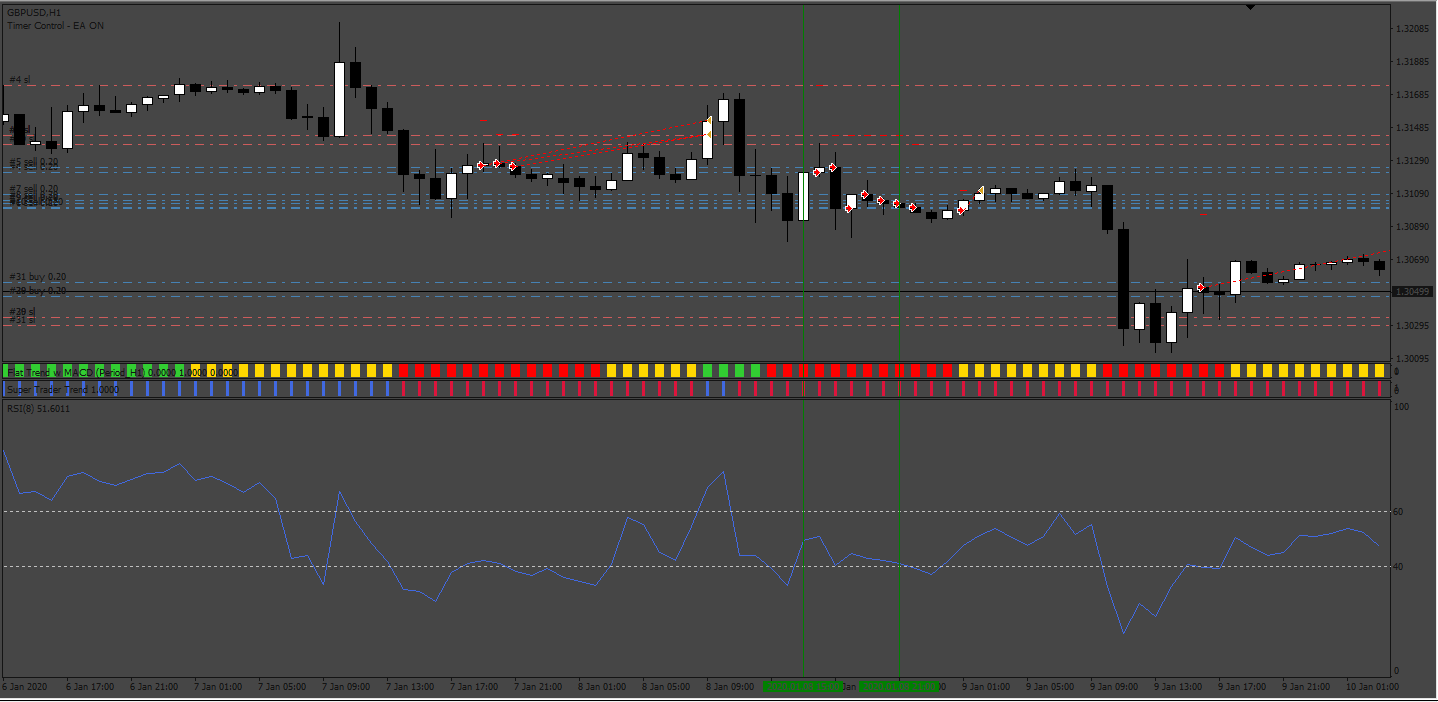Viewport: 1438px width, 702px height.
Task: Click the Super Trader Trend indicator label
Action: pos(63,389)
